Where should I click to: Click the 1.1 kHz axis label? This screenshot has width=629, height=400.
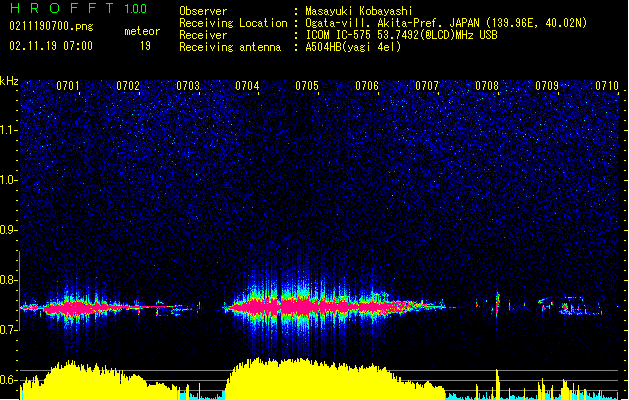pyautogui.click(x=8, y=130)
